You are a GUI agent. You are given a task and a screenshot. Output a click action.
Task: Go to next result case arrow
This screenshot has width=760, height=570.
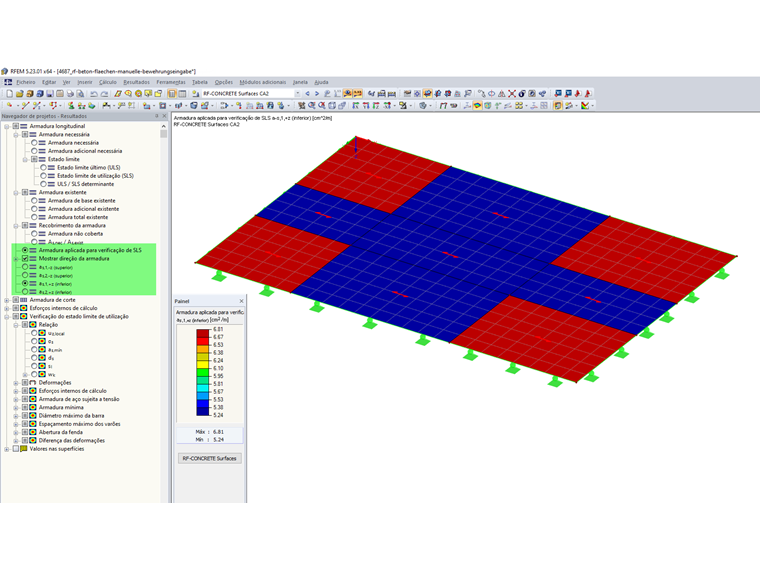tap(317, 94)
